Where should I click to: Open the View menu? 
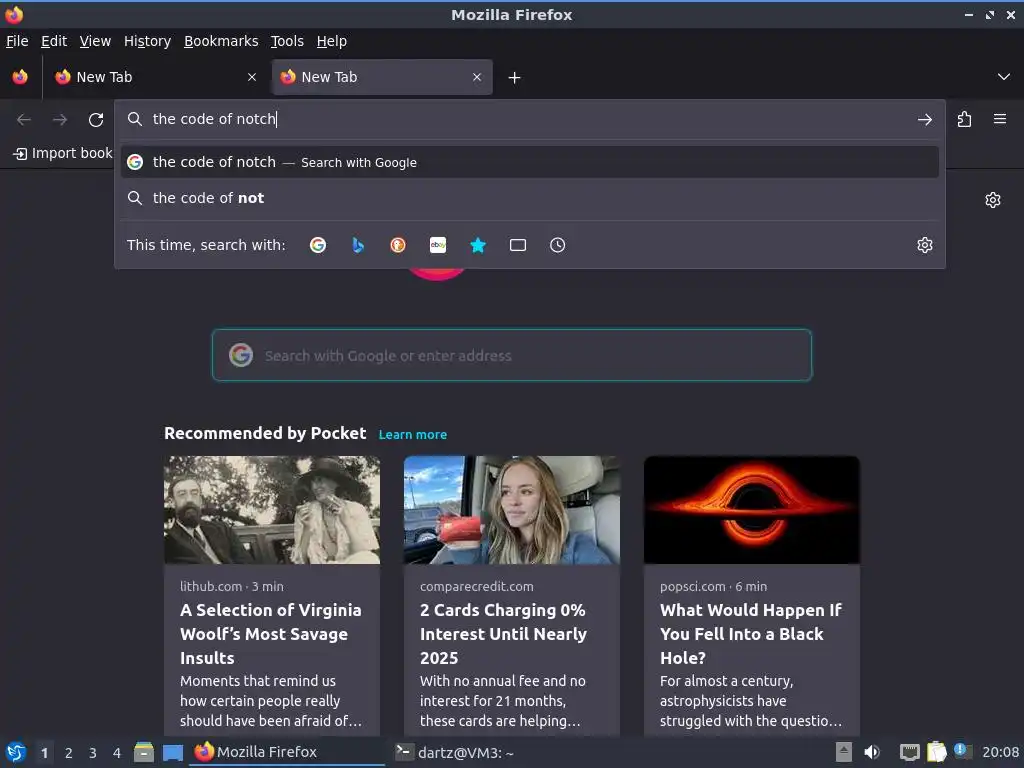point(95,41)
